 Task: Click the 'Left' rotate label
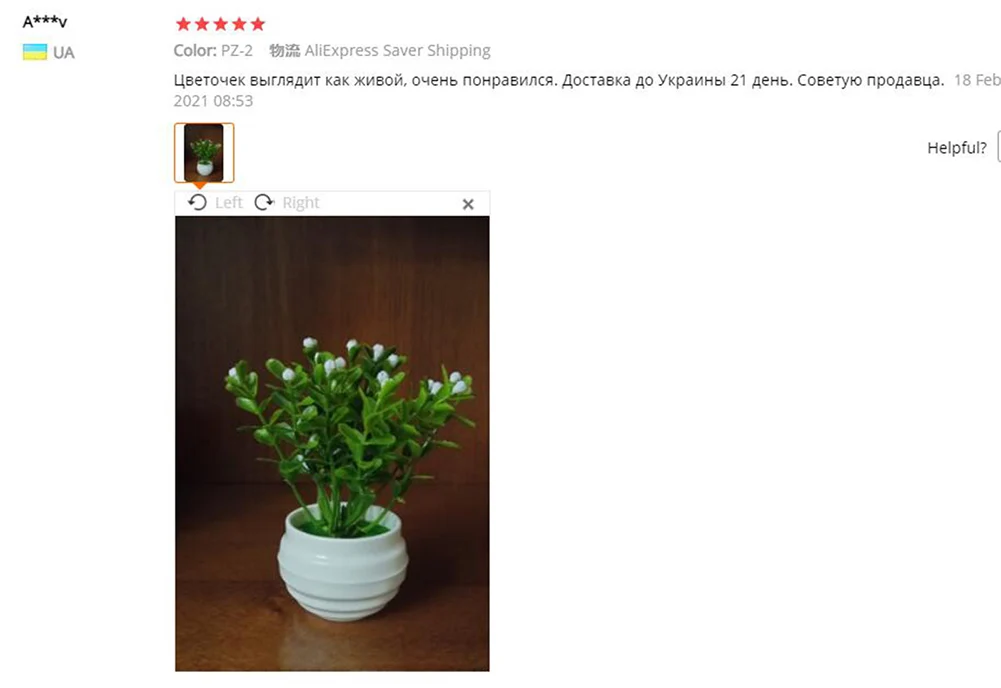229,203
